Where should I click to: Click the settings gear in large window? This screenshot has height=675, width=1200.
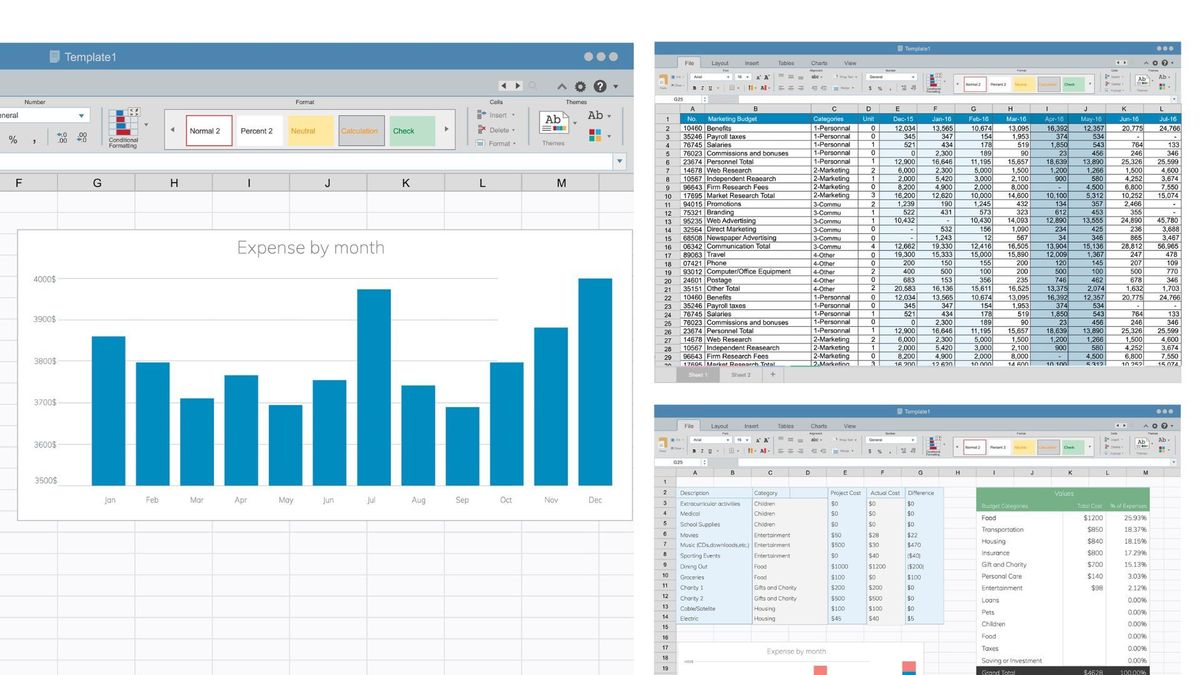point(580,87)
